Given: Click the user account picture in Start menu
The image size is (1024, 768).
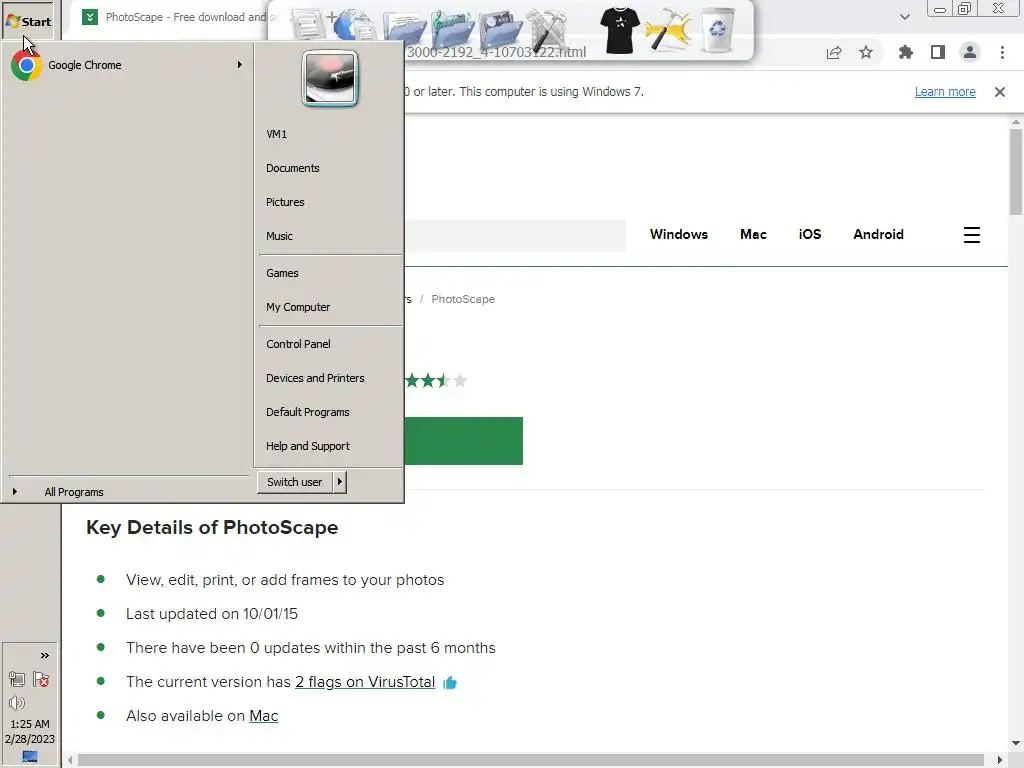Looking at the screenshot, I should tap(330, 78).
